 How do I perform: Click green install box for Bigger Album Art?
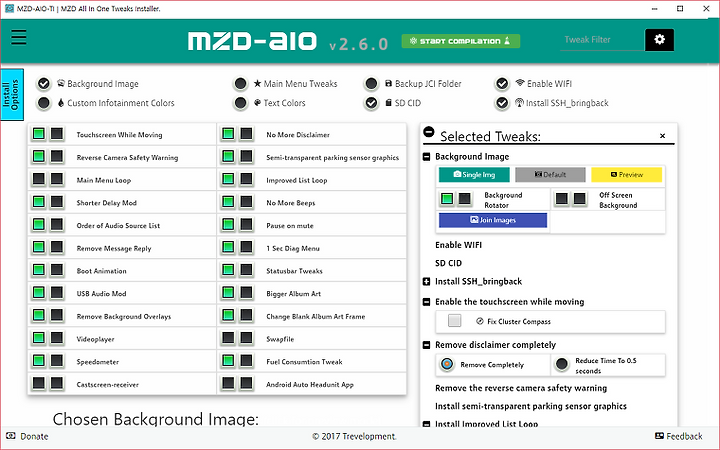[x=228, y=292]
